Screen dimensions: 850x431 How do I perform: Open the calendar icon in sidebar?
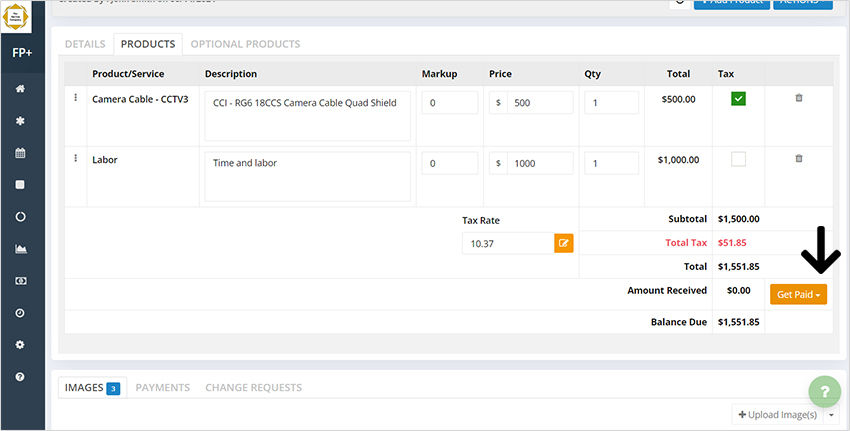20,153
